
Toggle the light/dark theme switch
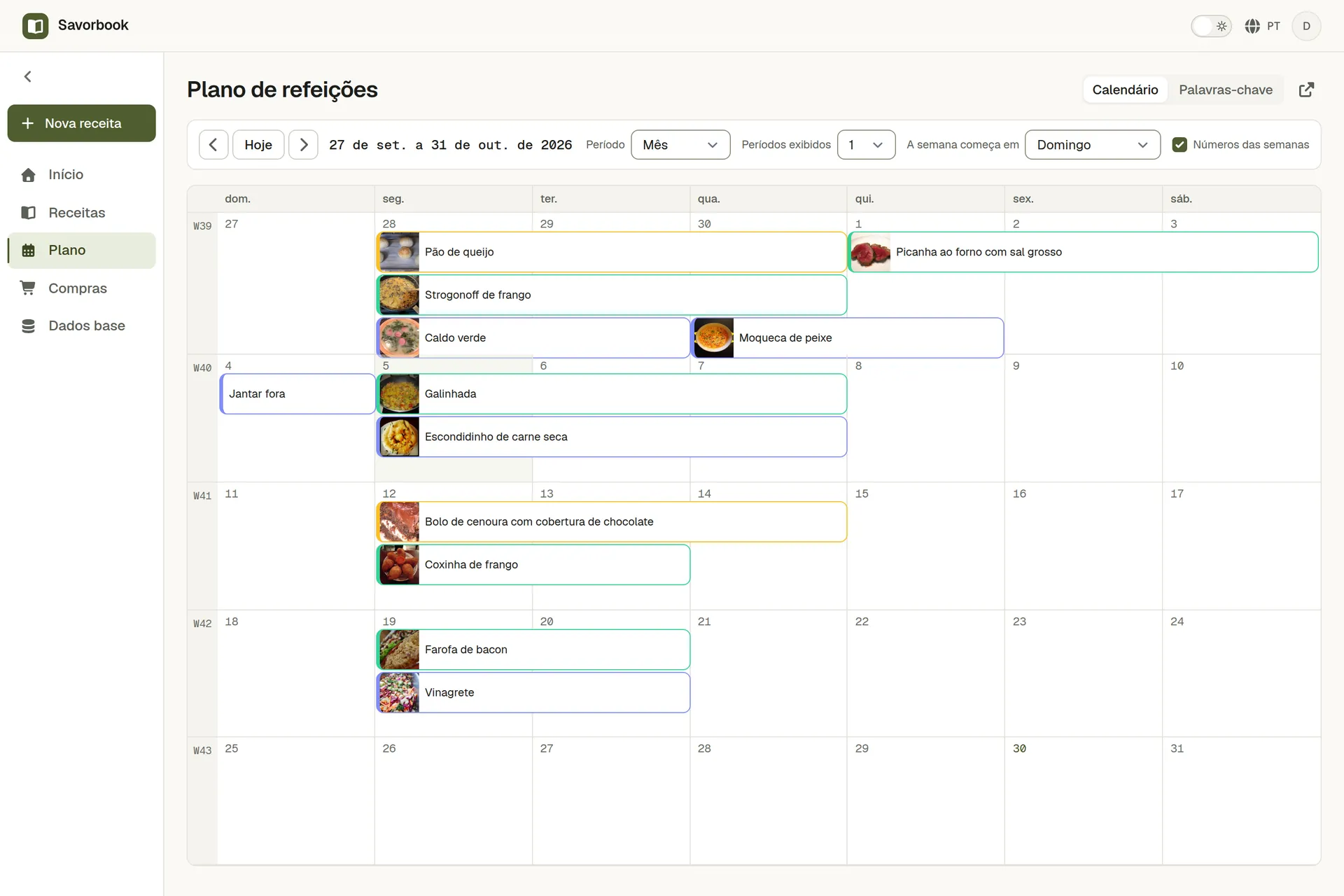[x=1211, y=26]
